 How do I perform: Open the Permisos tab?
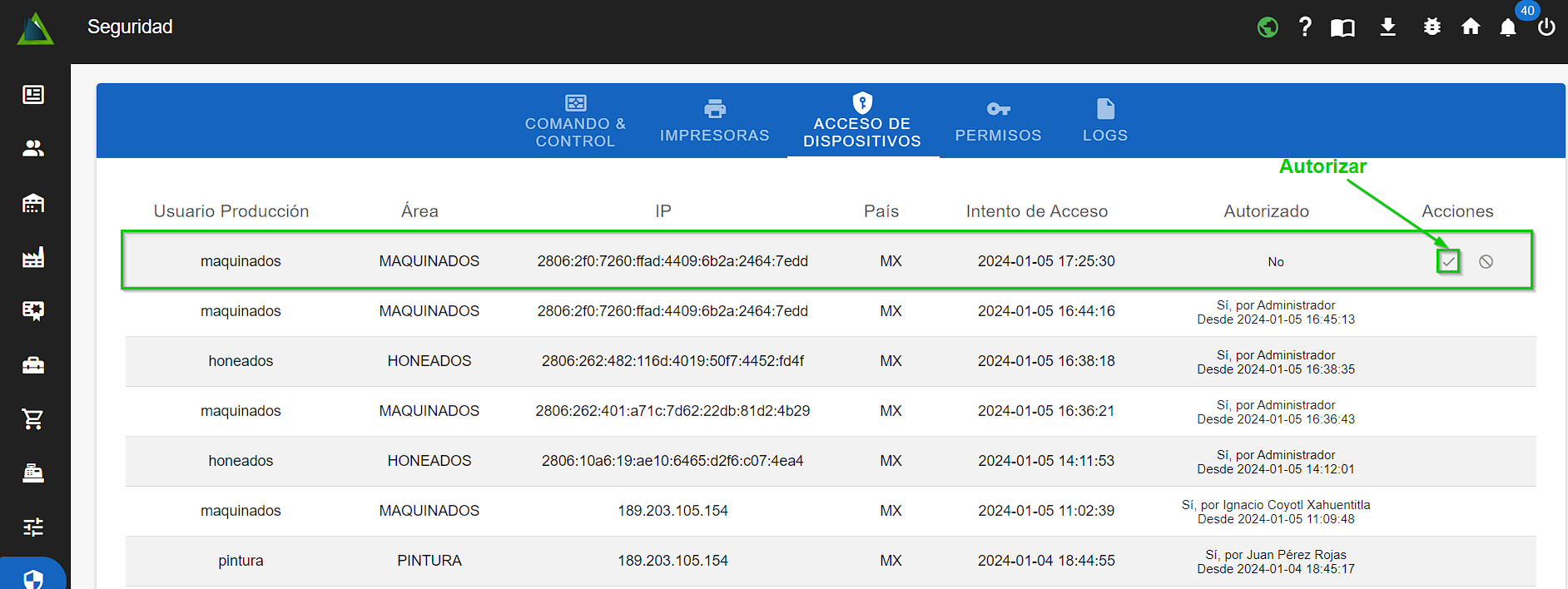point(998,121)
